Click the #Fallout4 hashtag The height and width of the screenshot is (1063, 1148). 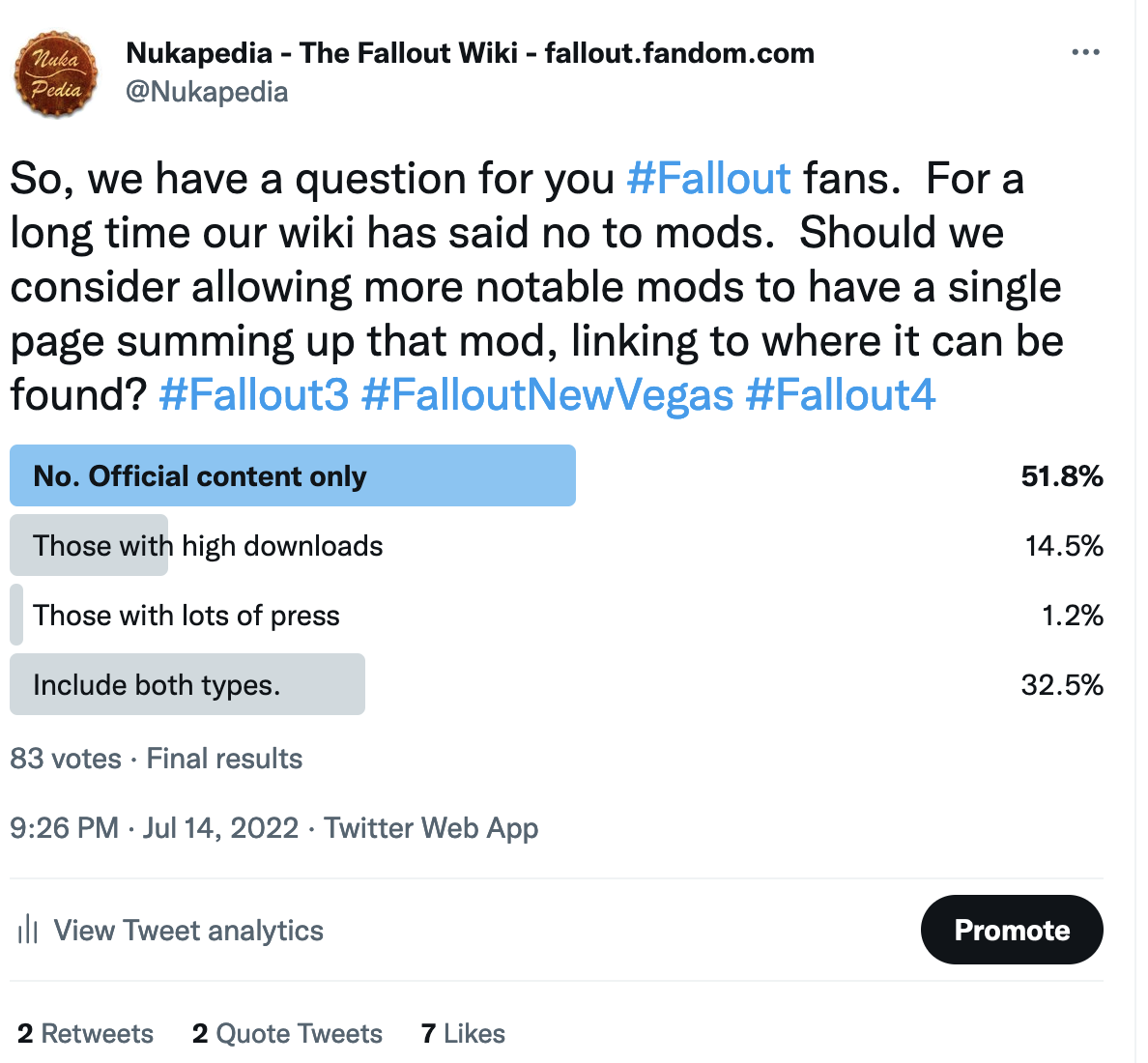[x=841, y=395]
